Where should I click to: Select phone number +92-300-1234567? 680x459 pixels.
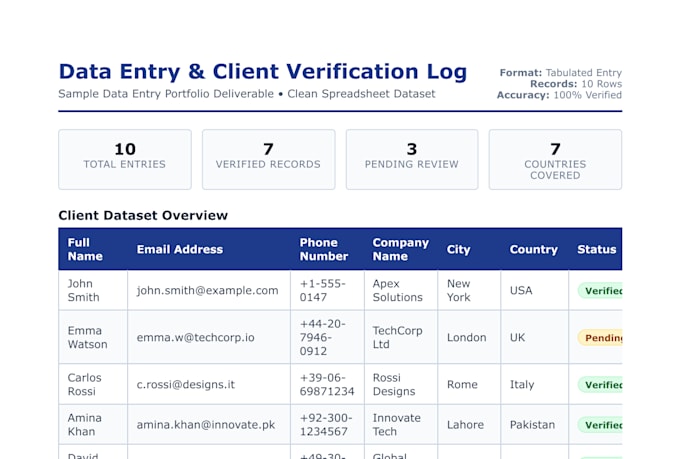coord(327,425)
